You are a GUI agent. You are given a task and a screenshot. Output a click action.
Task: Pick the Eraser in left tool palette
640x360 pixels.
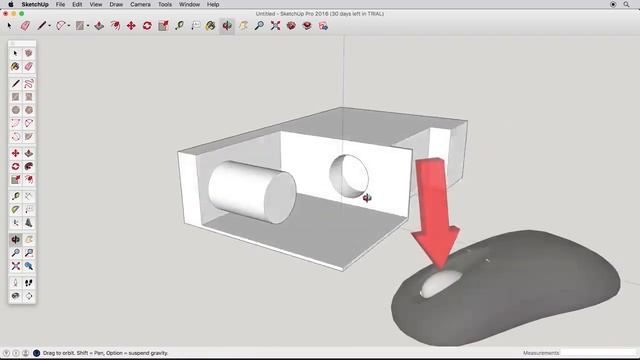[x=29, y=67]
